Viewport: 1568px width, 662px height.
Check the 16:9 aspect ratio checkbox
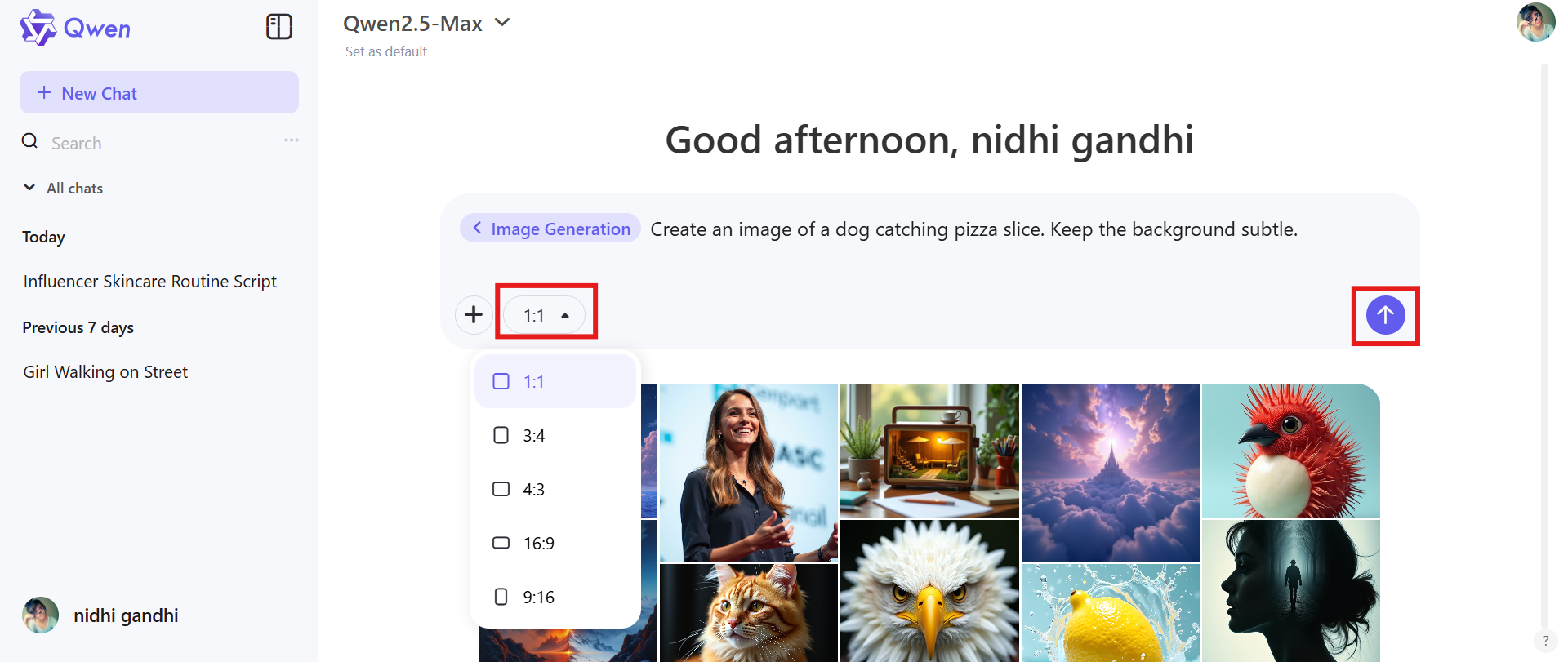tap(501, 542)
